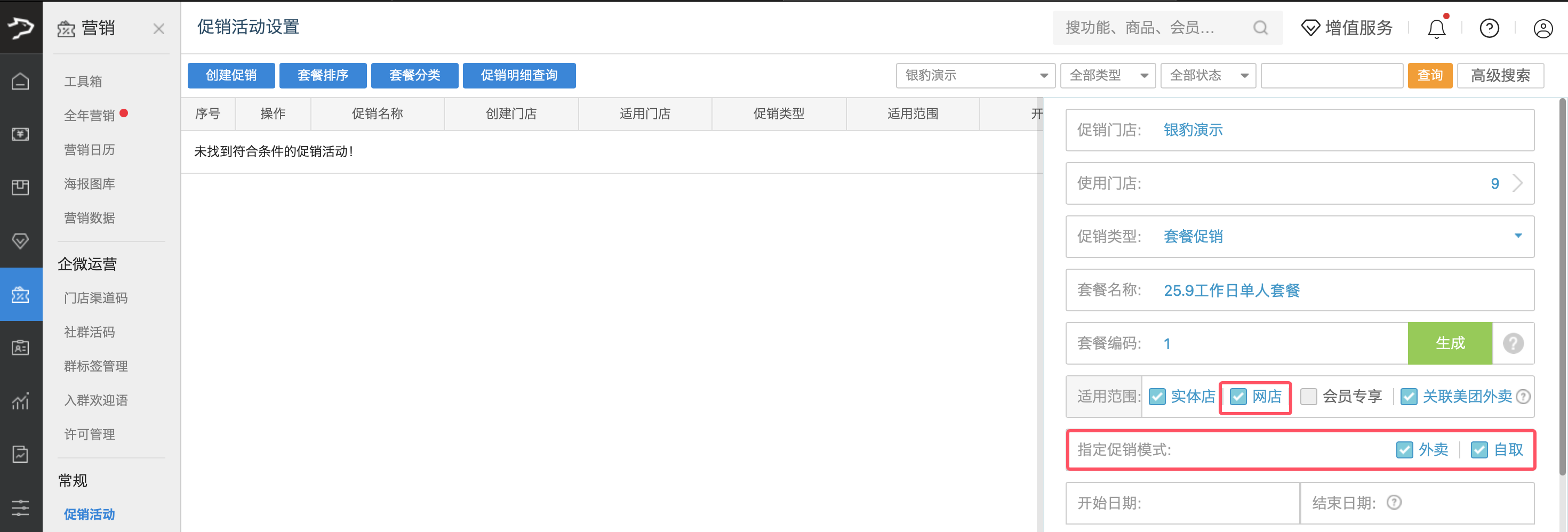This screenshot has width=1568, height=532.
Task: Open the user account profile icon
Action: tap(1542, 29)
